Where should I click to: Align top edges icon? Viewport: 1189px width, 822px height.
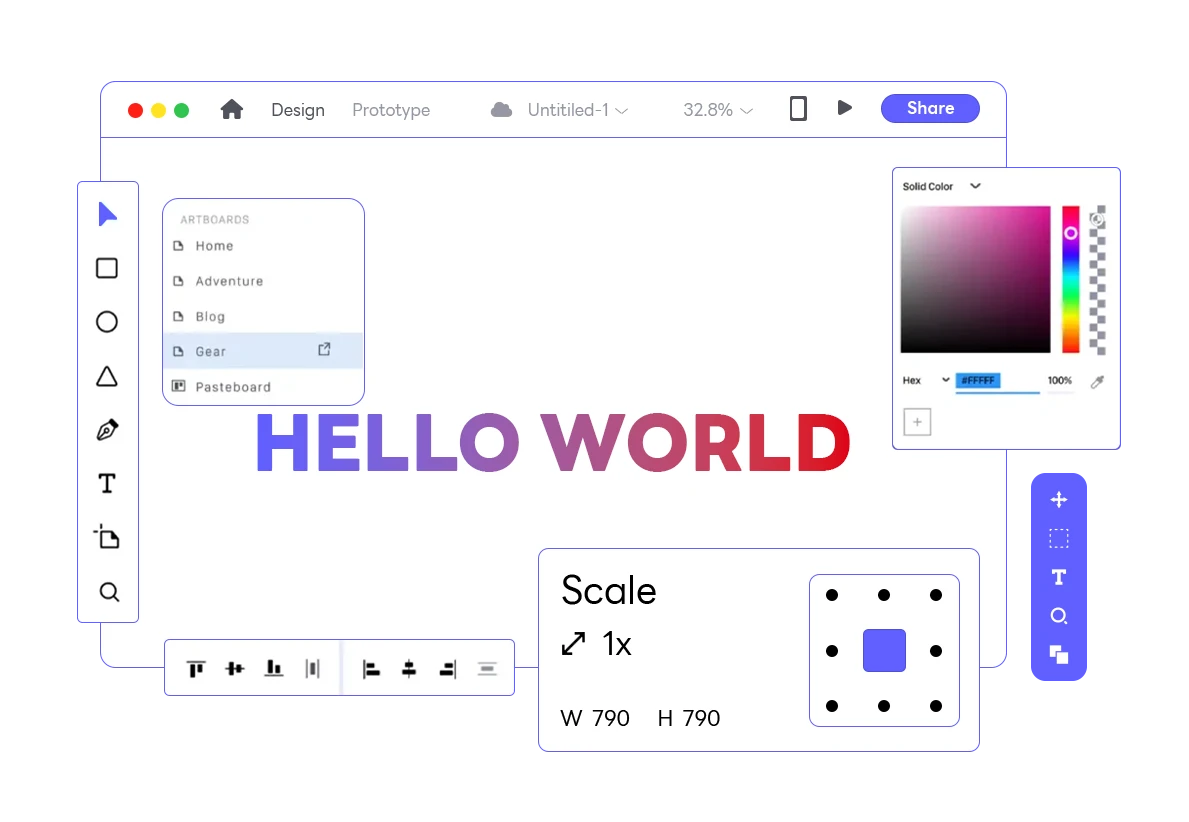pyautogui.click(x=196, y=669)
